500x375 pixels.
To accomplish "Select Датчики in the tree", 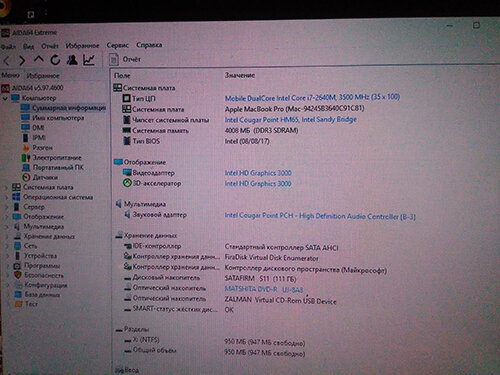I will [40, 177].
